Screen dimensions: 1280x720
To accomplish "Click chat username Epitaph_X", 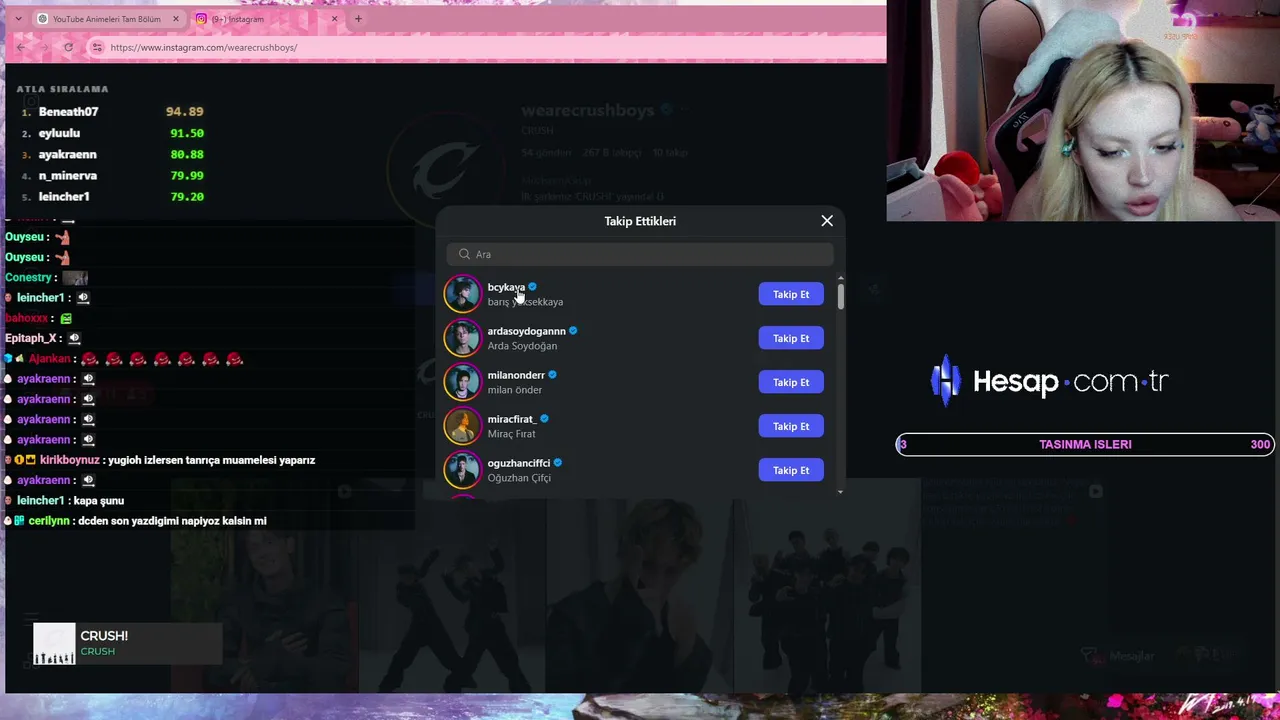I will click(x=32, y=338).
